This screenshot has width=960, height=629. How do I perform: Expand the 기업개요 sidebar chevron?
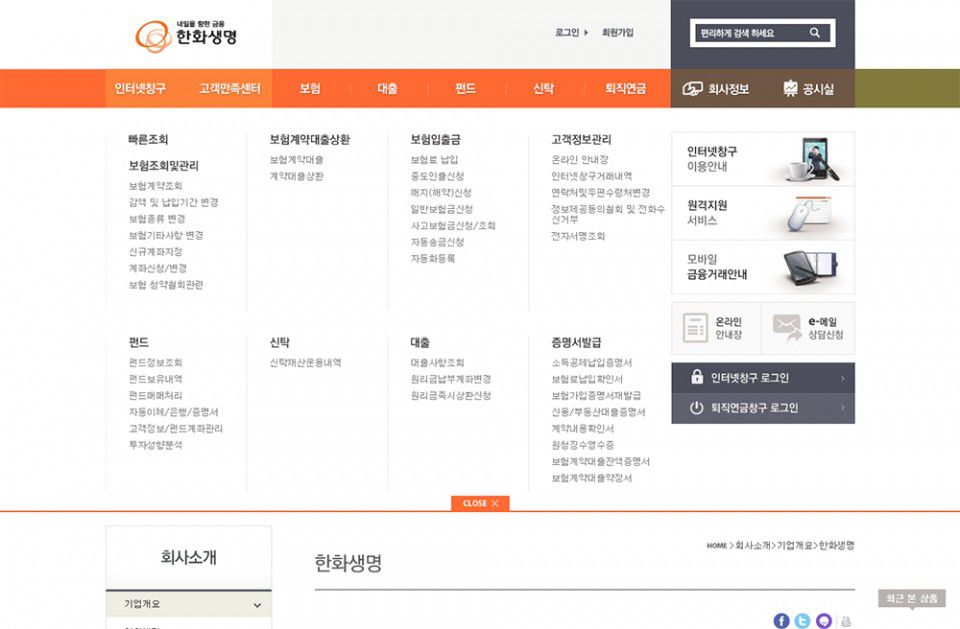click(x=257, y=605)
